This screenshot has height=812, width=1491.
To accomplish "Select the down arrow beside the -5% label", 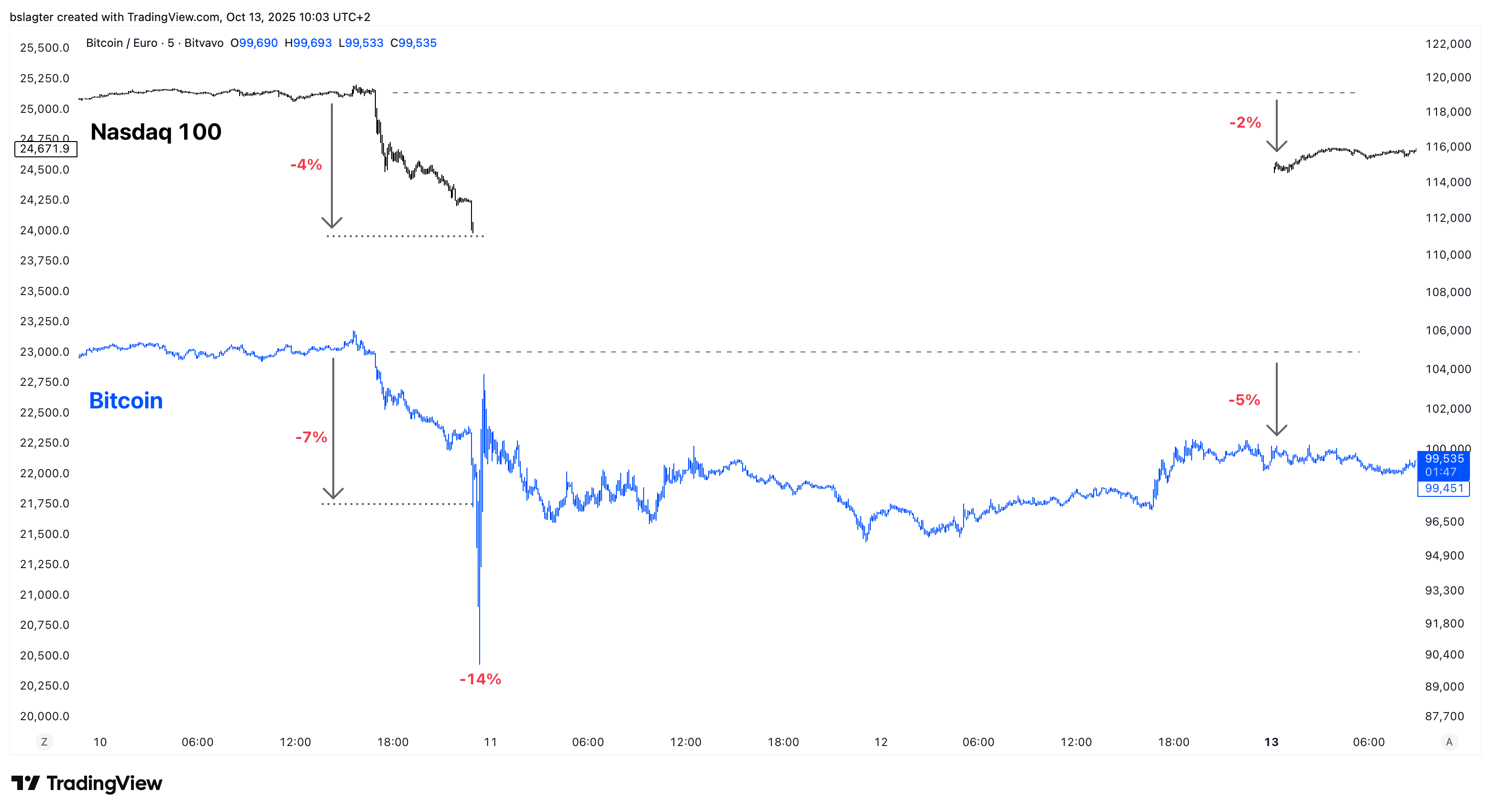I will (x=1276, y=399).
